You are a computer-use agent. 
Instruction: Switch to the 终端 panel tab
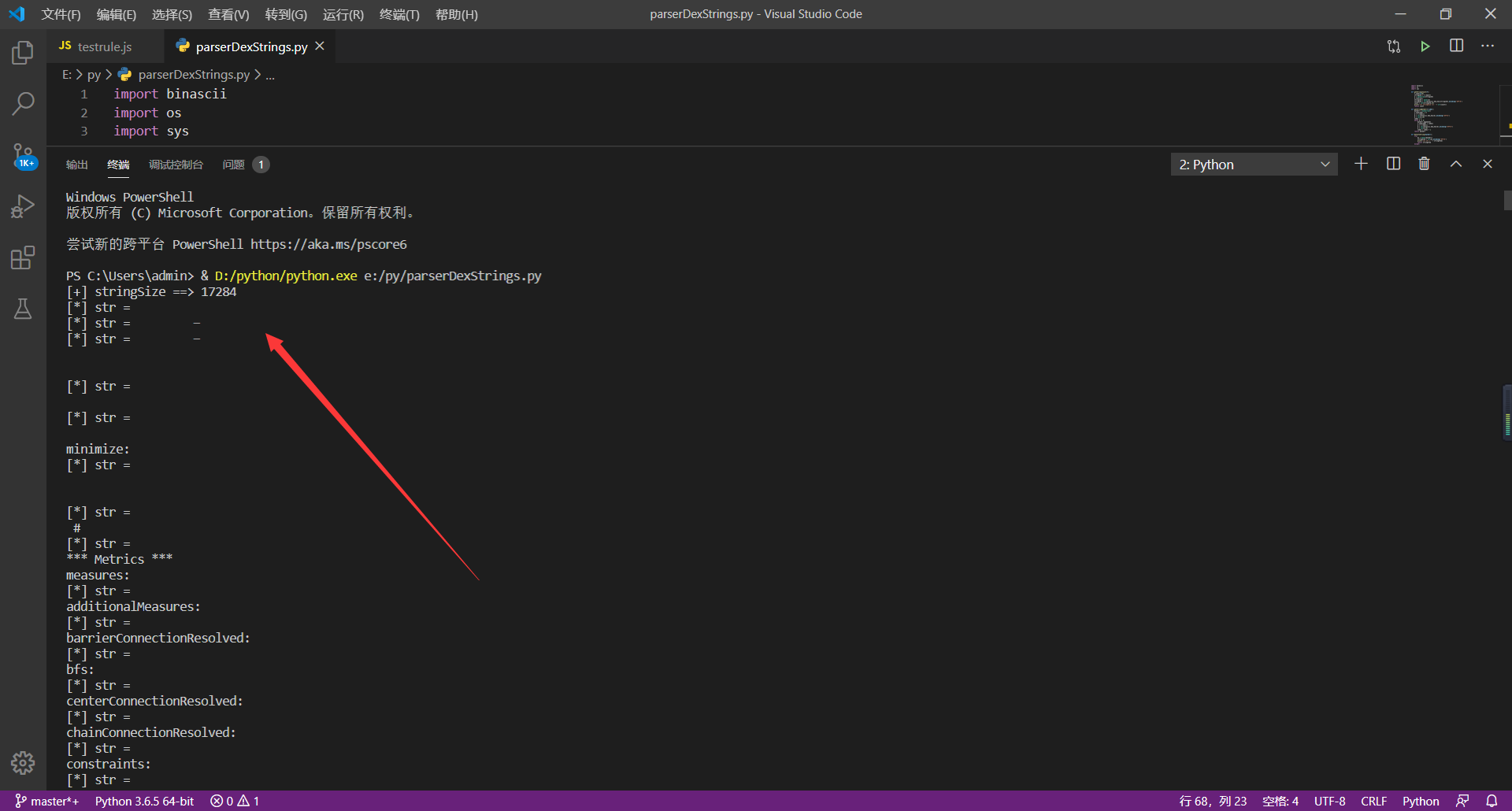[x=118, y=165]
